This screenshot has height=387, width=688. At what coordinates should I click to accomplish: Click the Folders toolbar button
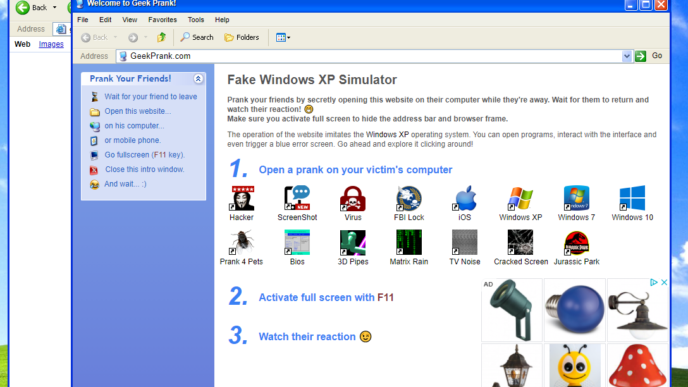click(x=242, y=37)
